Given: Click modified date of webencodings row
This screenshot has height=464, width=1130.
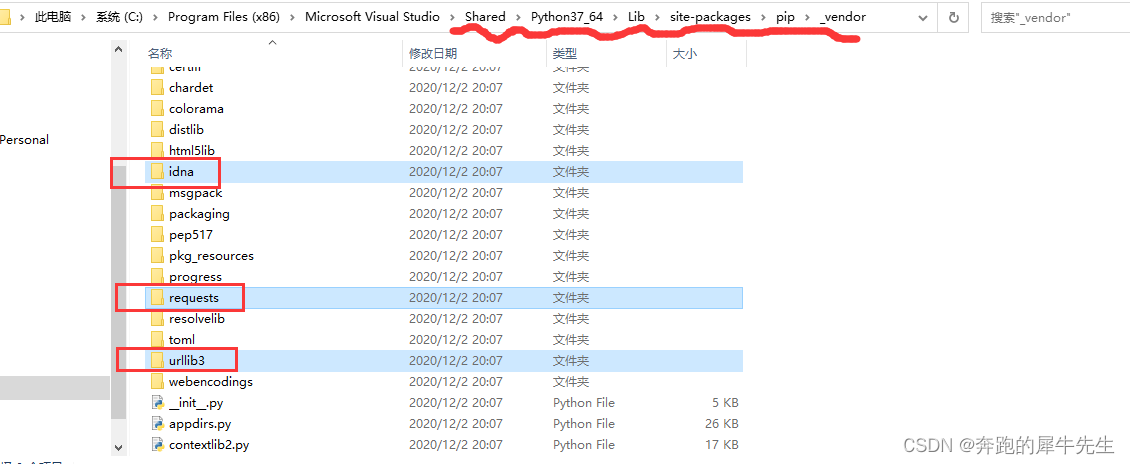Looking at the screenshot, I should (x=455, y=382).
